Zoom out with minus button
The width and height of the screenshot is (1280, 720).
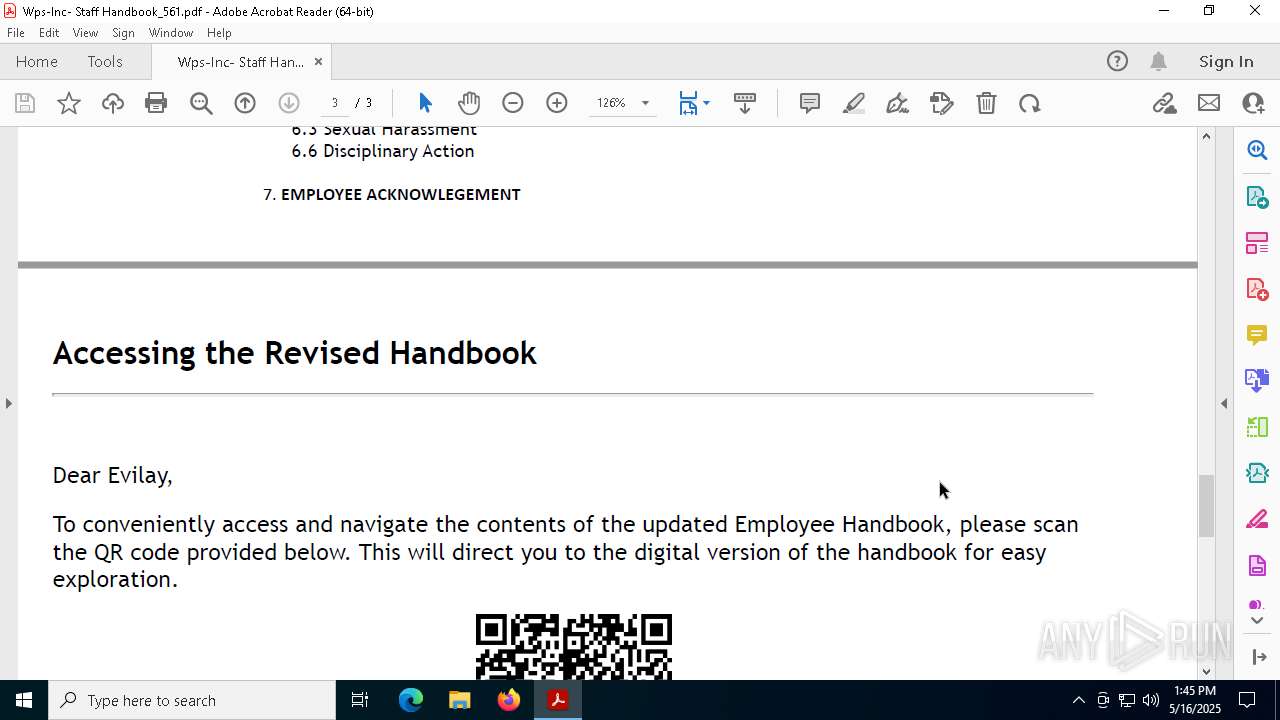pyautogui.click(x=513, y=103)
